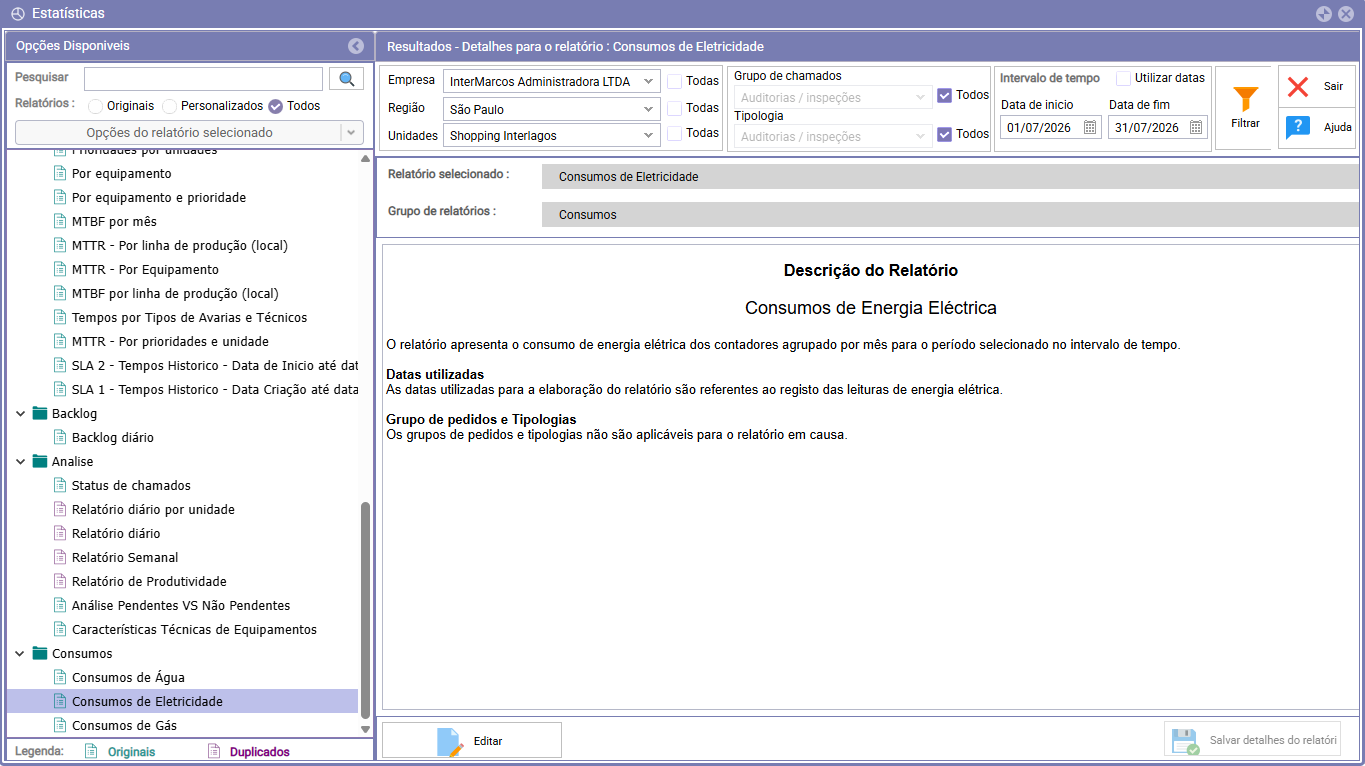Uncheck Todos checkbox for Tipologia
Viewport: 1365px width, 766px height.
tap(944, 134)
